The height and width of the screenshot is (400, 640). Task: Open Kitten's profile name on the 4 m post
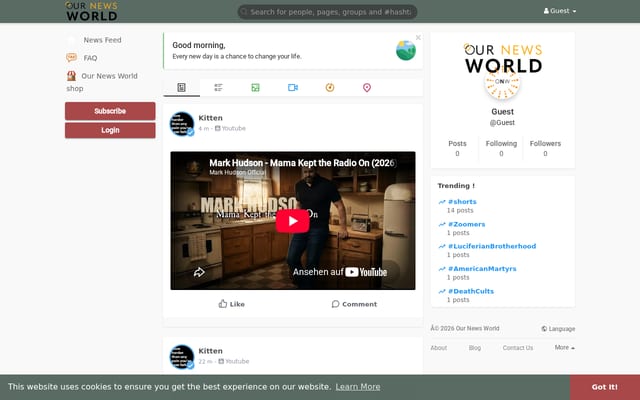210,118
